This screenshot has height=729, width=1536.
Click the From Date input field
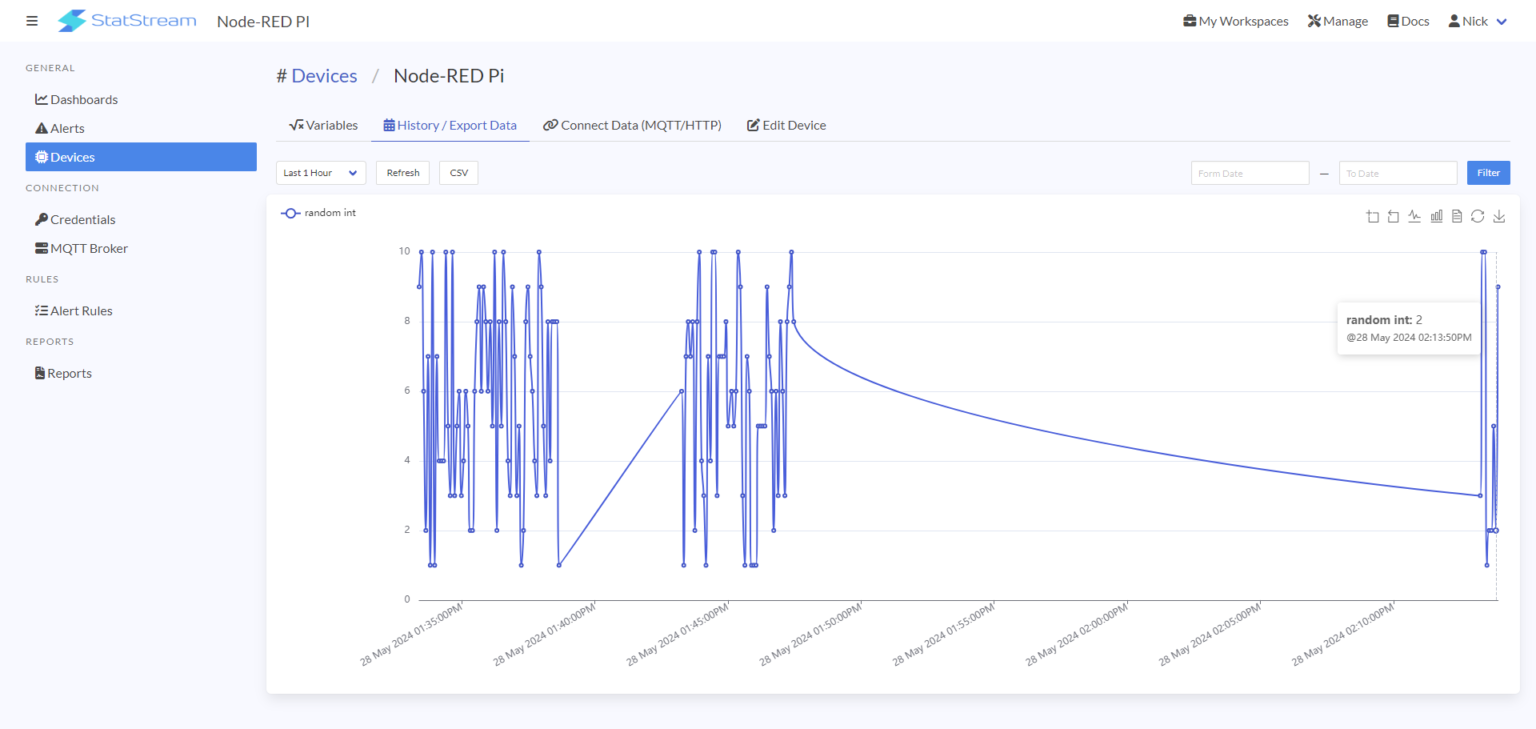point(1249,173)
